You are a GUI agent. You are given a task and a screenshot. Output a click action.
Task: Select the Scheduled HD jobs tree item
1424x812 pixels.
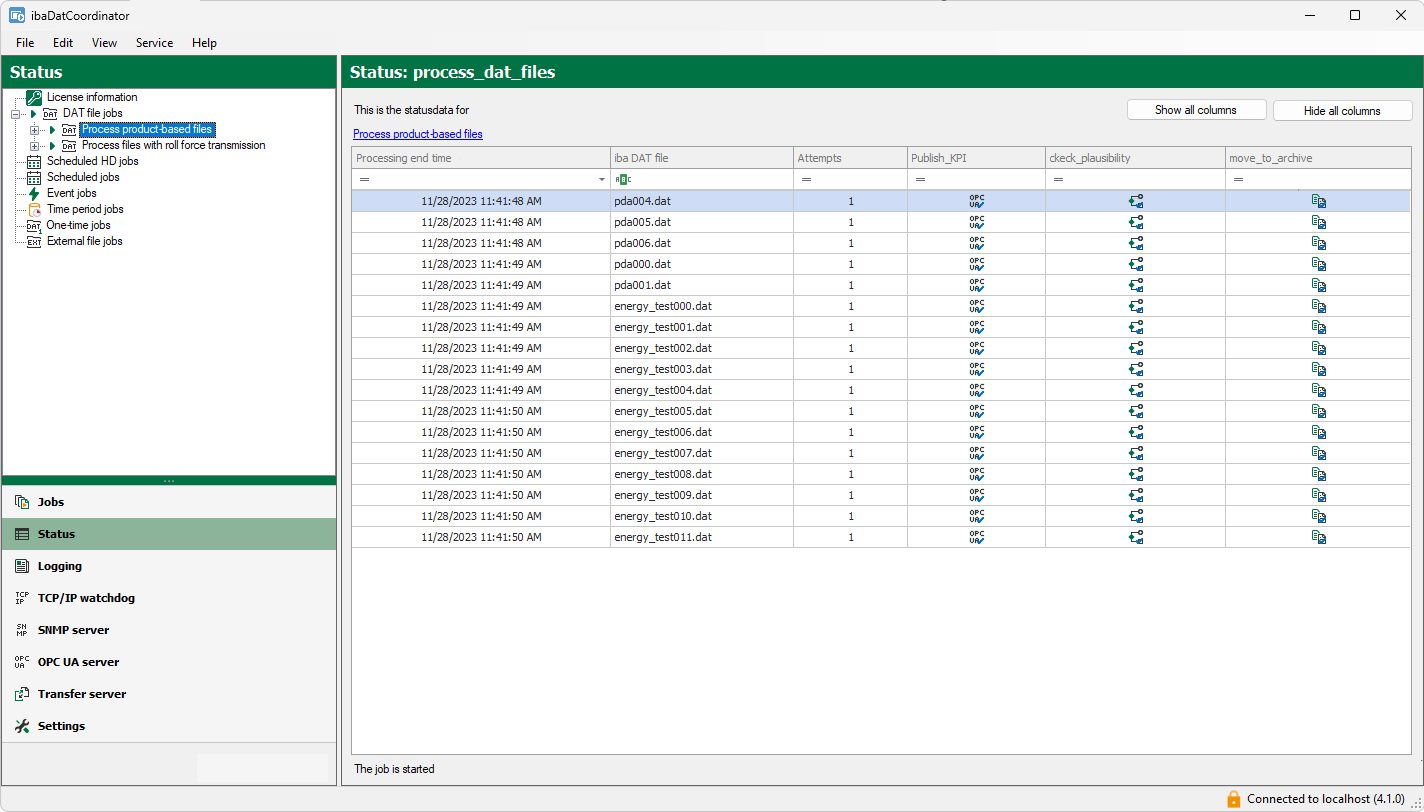tap(92, 161)
